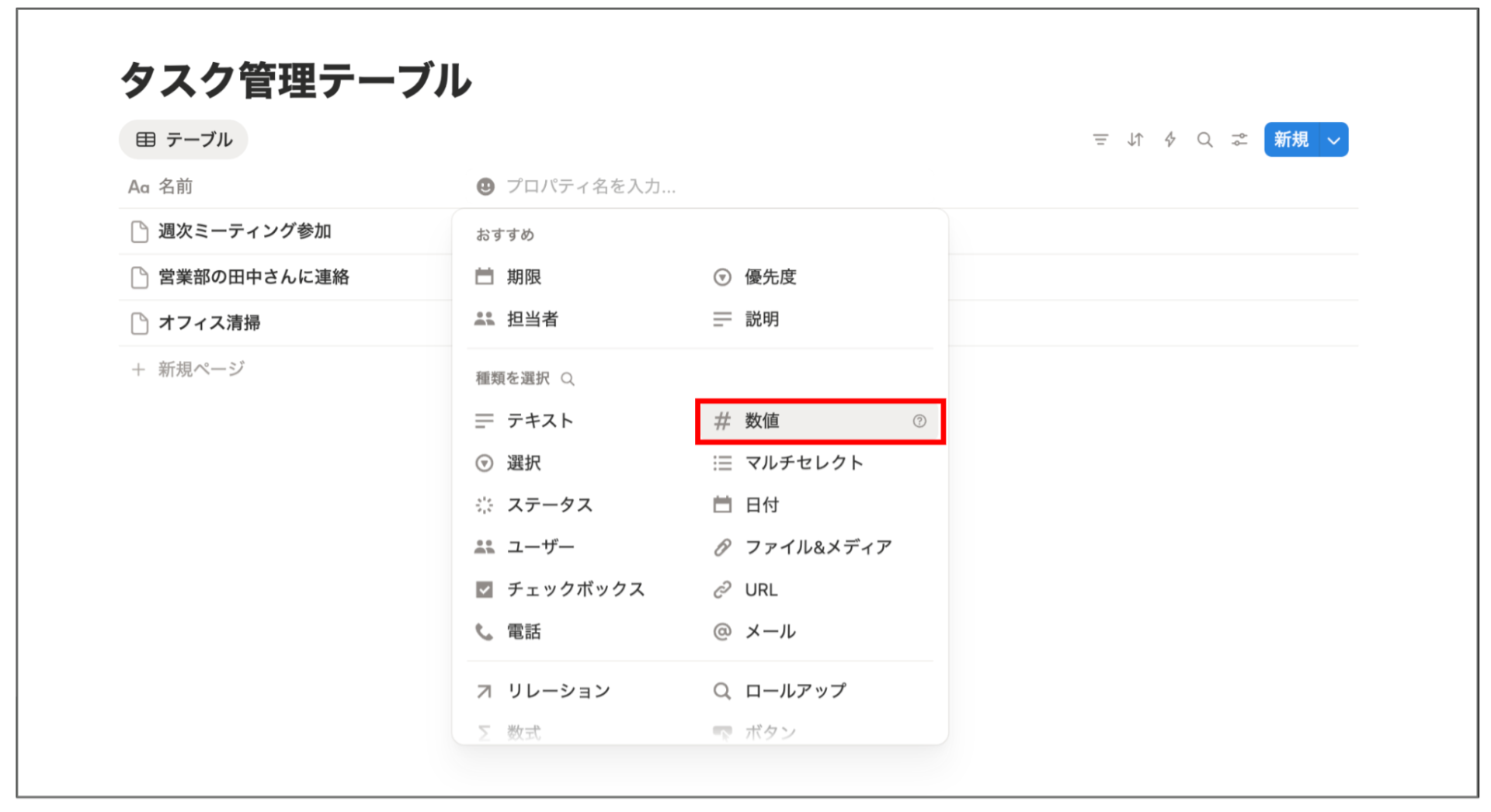Click 新規ページ to add row
Viewport: 1491px width, 812px height.
[x=188, y=370]
